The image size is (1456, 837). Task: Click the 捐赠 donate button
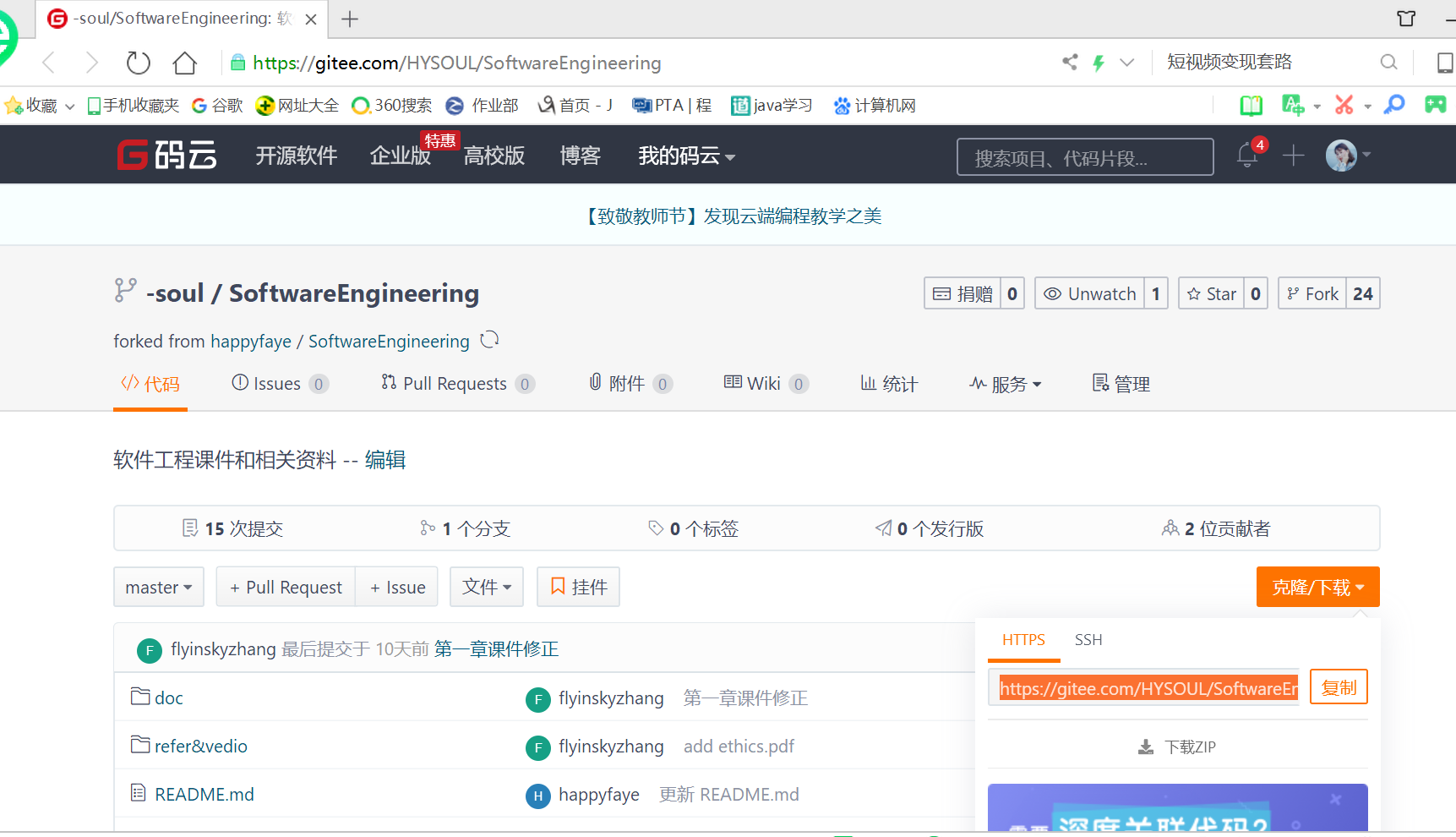(x=962, y=293)
